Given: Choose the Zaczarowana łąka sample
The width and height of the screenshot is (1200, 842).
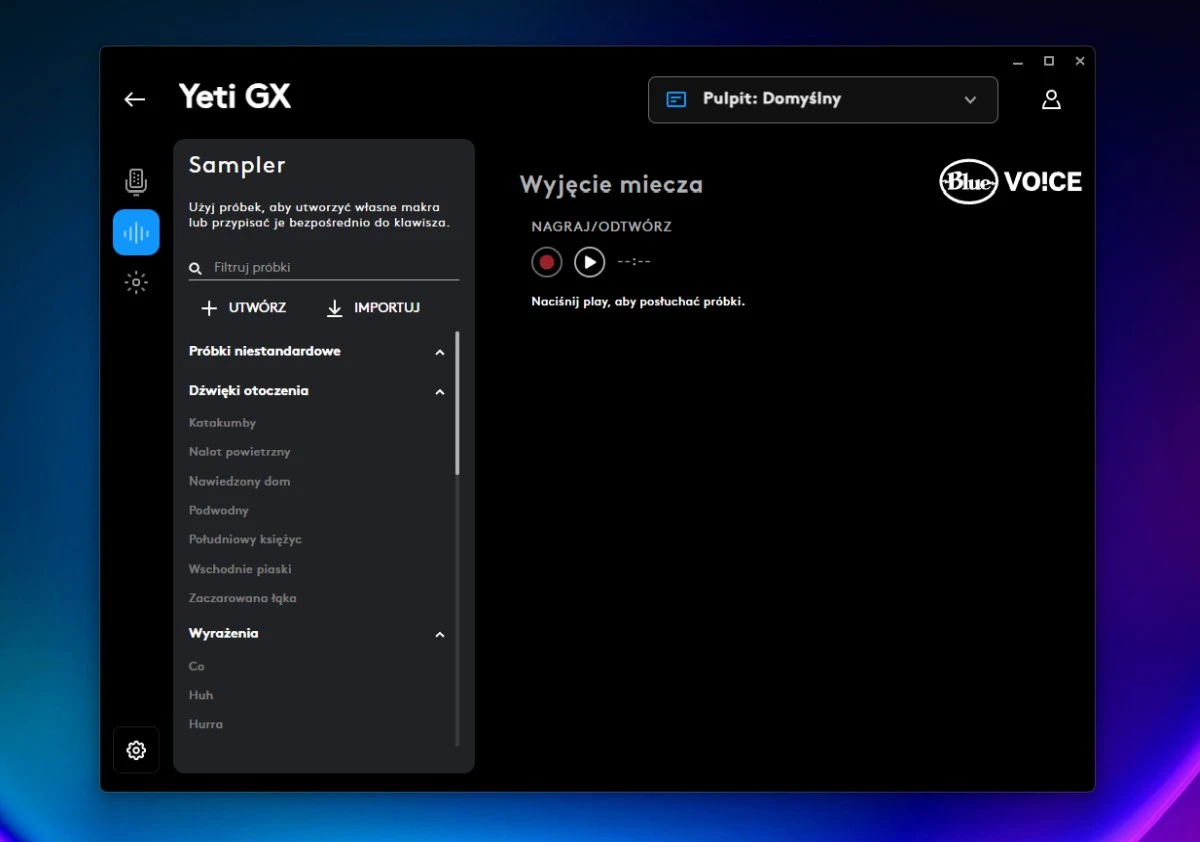Looking at the screenshot, I should (242, 598).
